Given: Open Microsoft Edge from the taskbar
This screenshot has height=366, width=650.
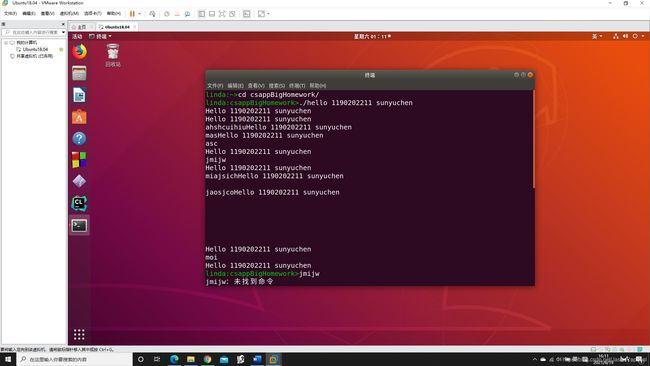Looking at the screenshot, I should pyautogui.click(x=174, y=359).
